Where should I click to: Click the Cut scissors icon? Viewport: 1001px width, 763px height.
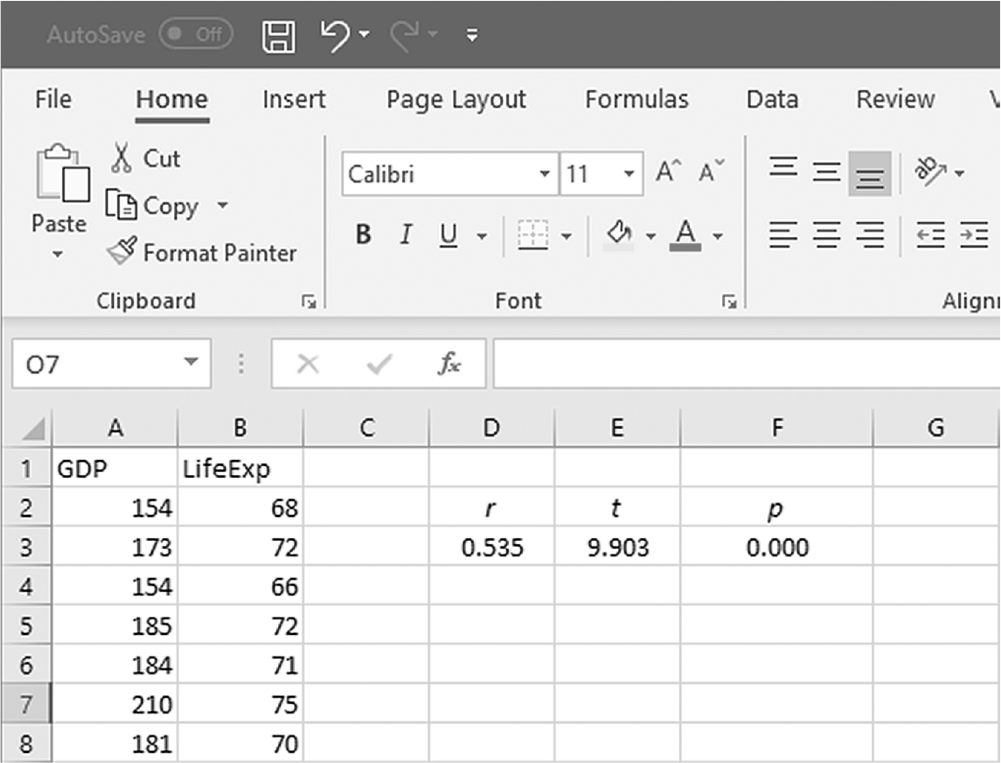(121, 158)
